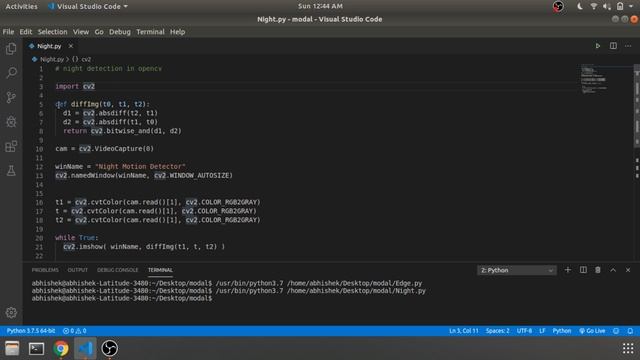Image resolution: width=640 pixels, height=360 pixels.
Task: Open OBS Studio from the dock
Action: pyautogui.click(x=109, y=348)
